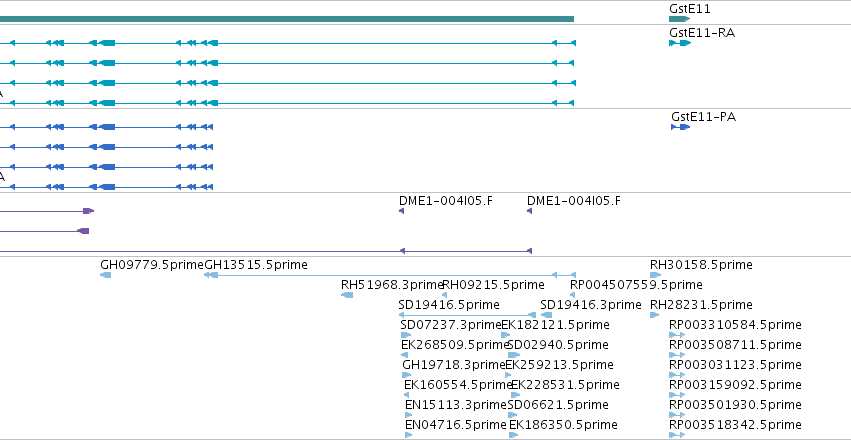Click the GstE11 gene arrow glyph
851x440 pixels.
pos(679,19)
